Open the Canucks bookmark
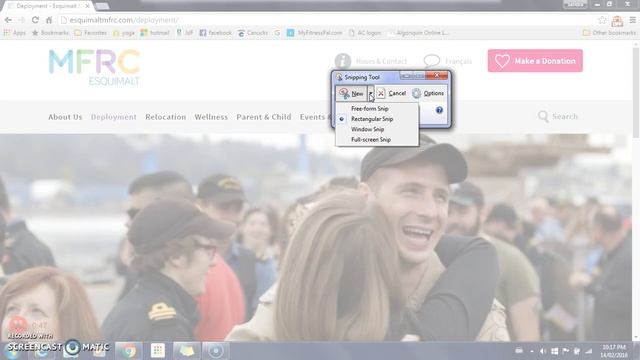The image size is (640, 360). (x=253, y=33)
